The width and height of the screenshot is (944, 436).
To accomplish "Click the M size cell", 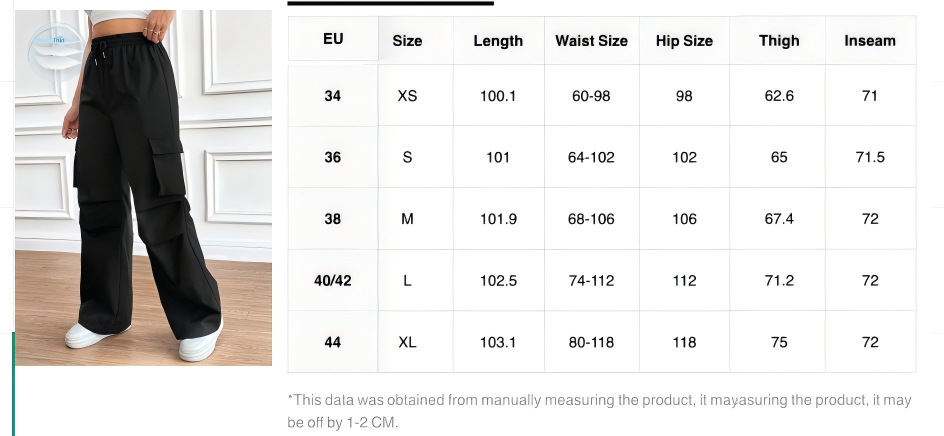I will pos(407,219).
